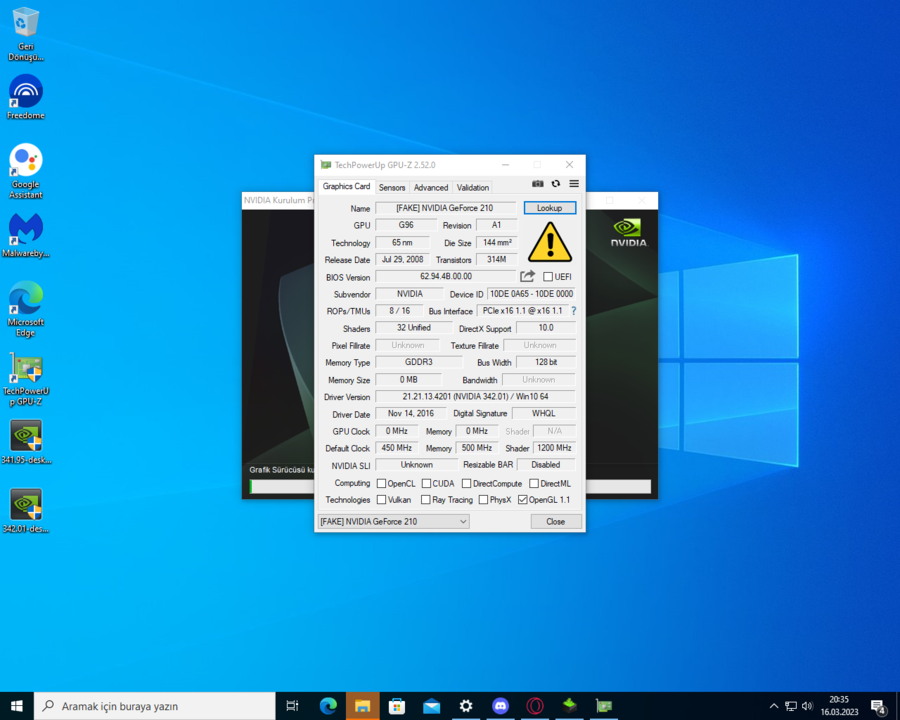The width and height of the screenshot is (900, 720).
Task: Open the GPU selection dropdown
Action: (x=393, y=521)
